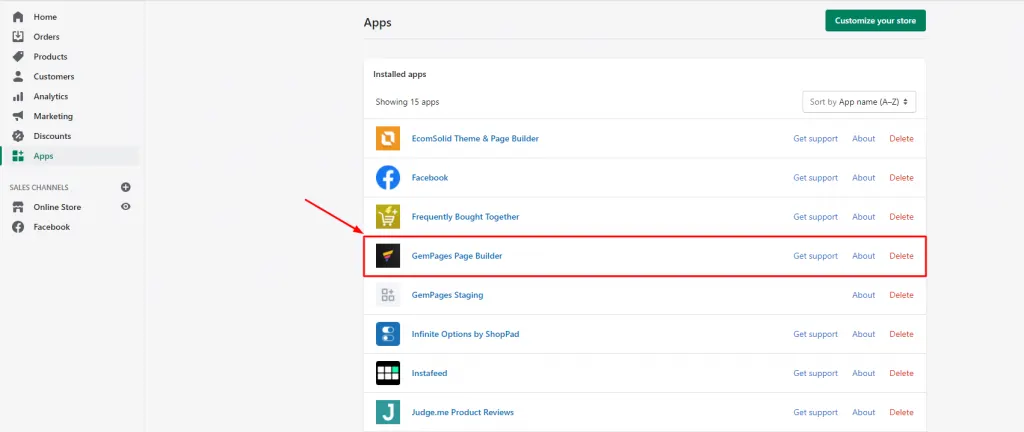This screenshot has height=432, width=1024.
Task: Open Online Store sales channel
Action: click(57, 207)
